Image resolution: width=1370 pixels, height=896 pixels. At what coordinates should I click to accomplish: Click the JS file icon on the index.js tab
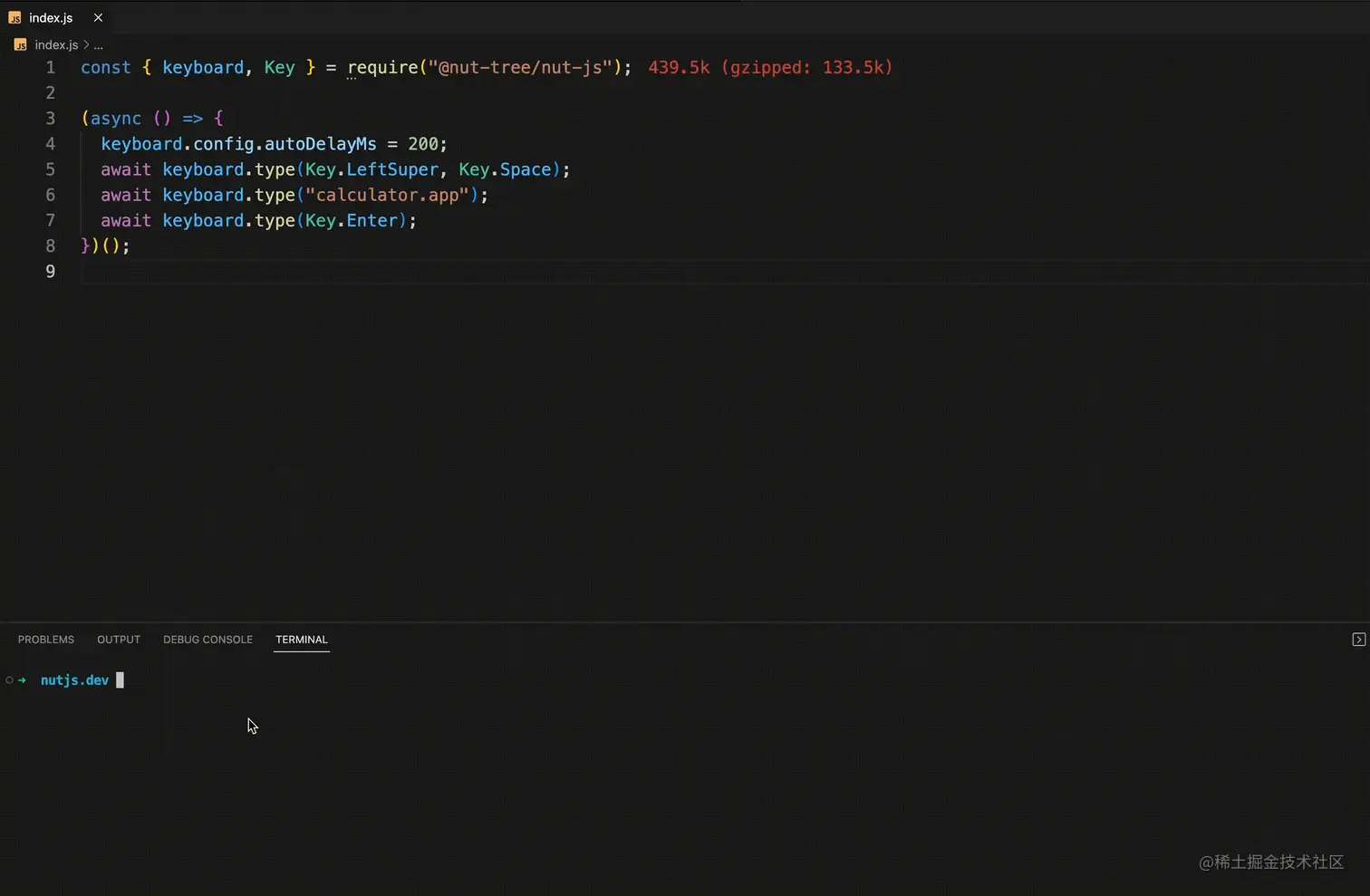(x=14, y=17)
